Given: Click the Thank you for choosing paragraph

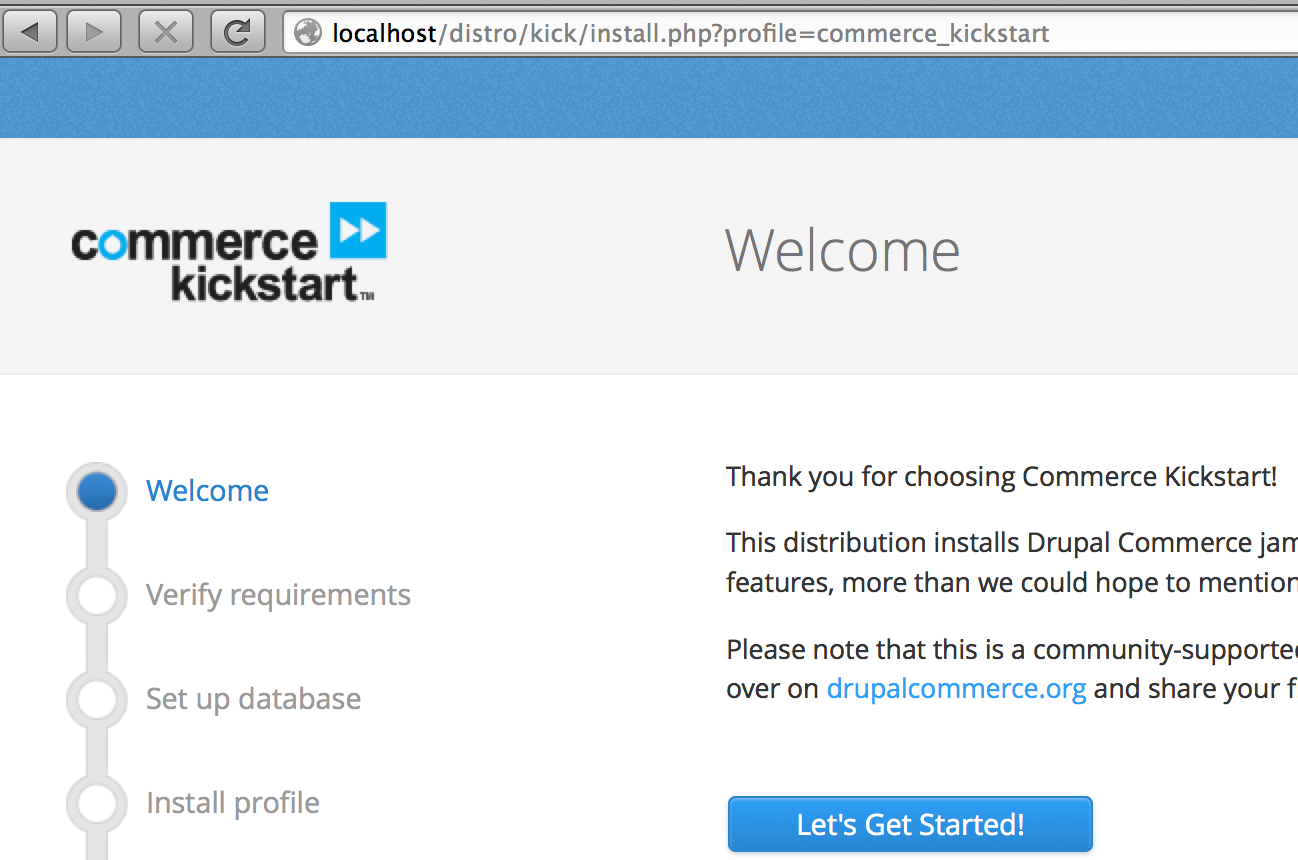Looking at the screenshot, I should pyautogui.click(x=1002, y=477).
